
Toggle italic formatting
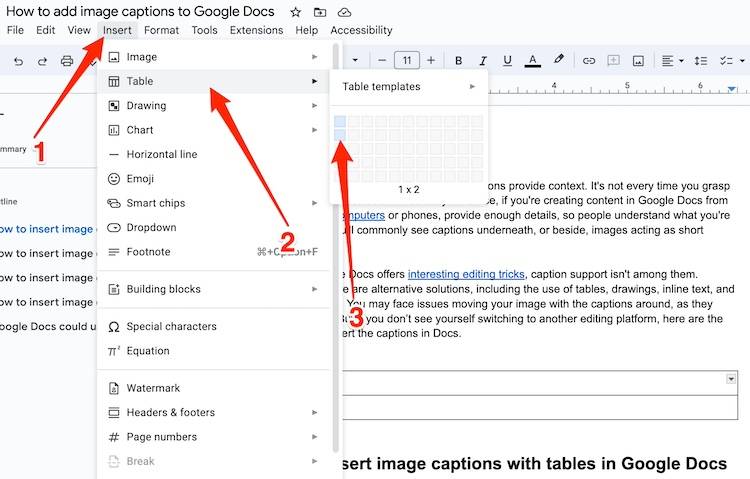tap(482, 61)
